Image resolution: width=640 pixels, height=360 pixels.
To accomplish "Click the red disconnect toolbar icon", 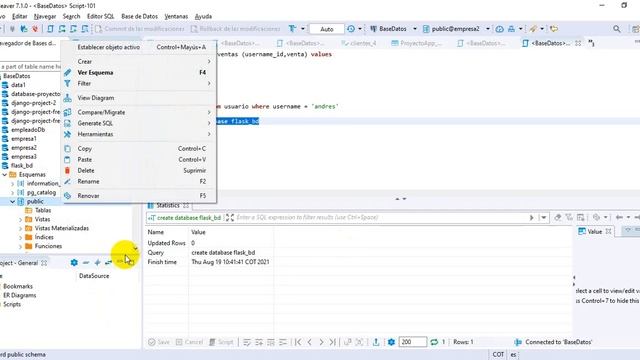I will click(x=36, y=29).
